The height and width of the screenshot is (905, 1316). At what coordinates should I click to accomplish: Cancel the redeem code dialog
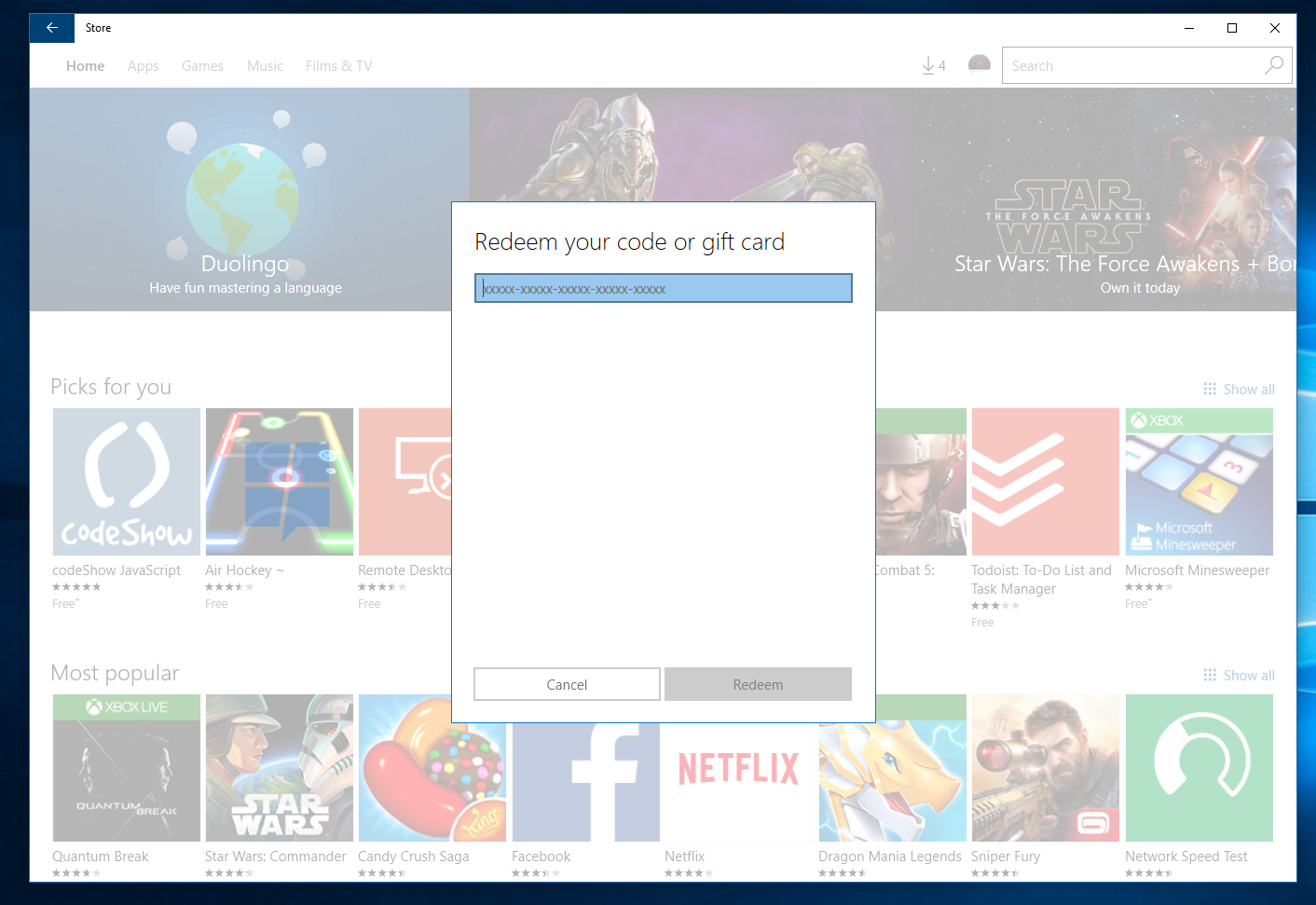[567, 684]
